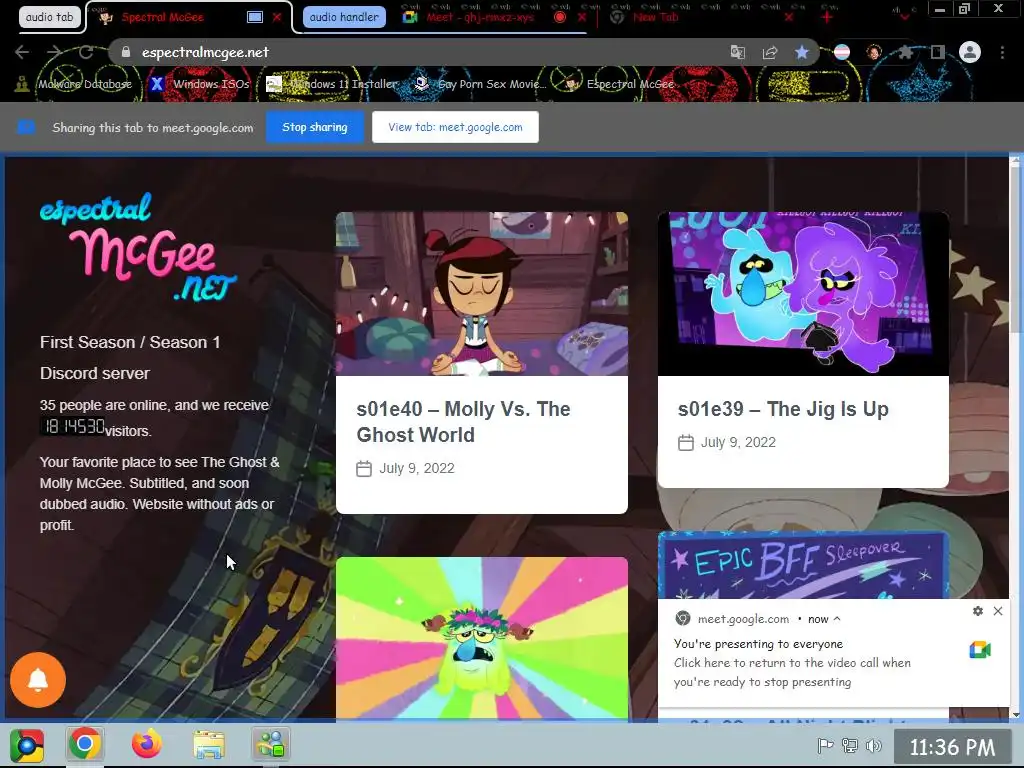The height and width of the screenshot is (768, 1024).
Task: Close the Spectral McGee tab
Action: [277, 17]
